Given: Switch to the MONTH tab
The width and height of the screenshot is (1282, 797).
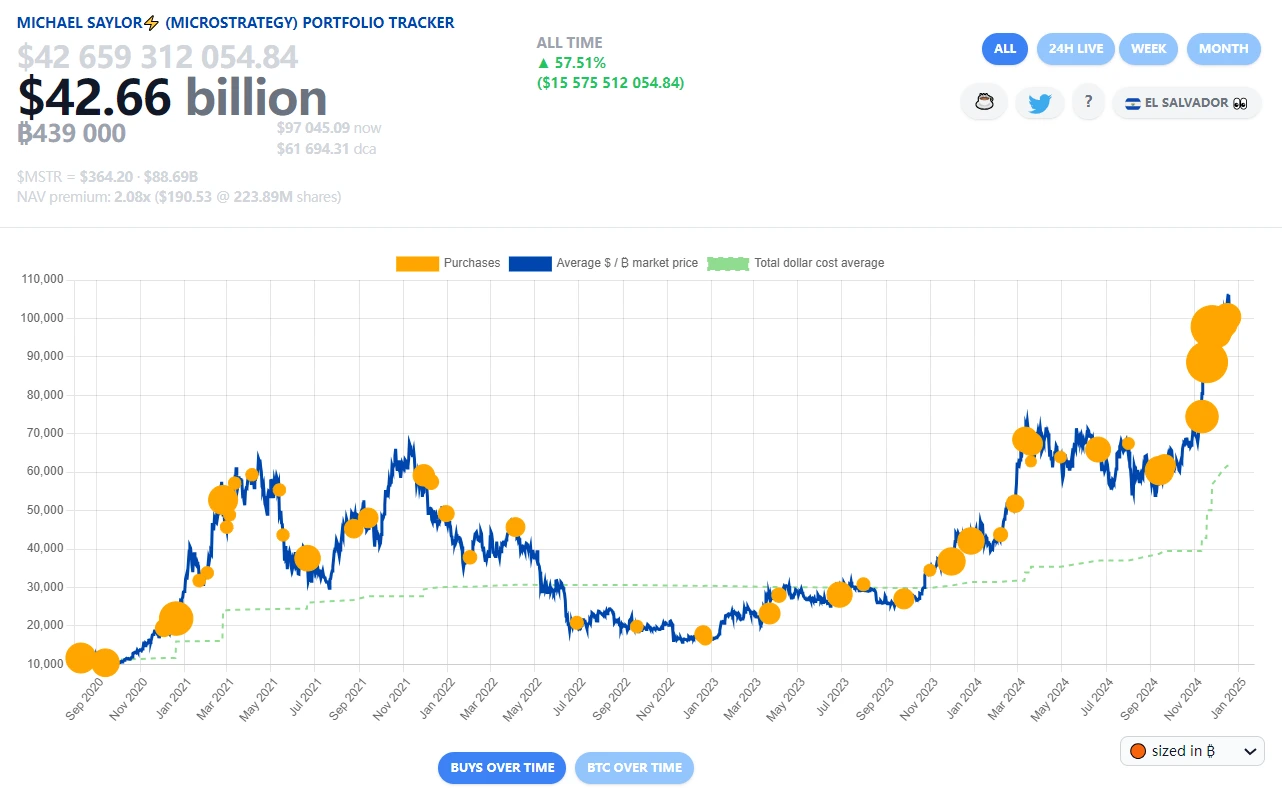Looking at the screenshot, I should click(x=1224, y=48).
